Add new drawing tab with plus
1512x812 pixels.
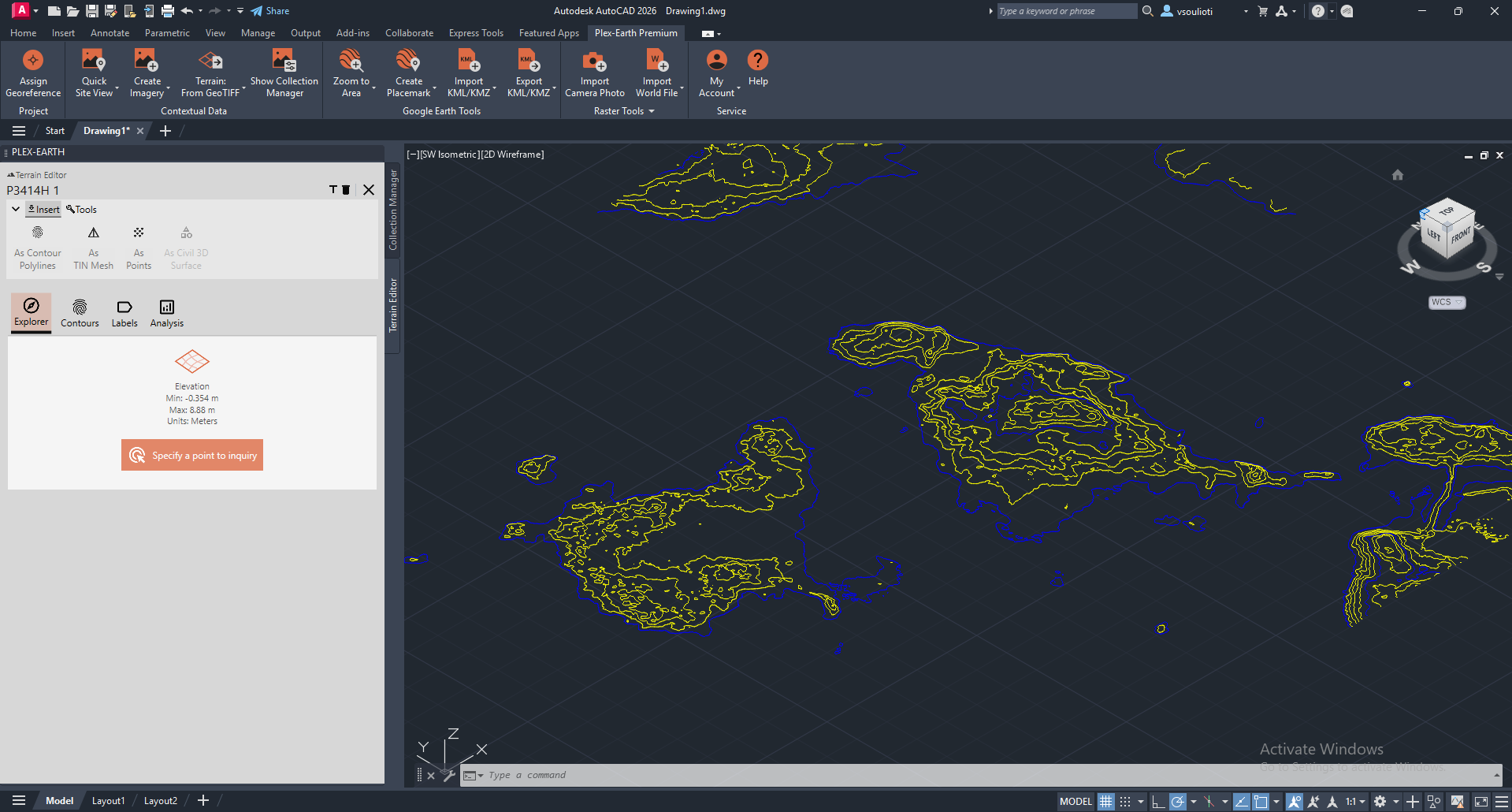165,131
